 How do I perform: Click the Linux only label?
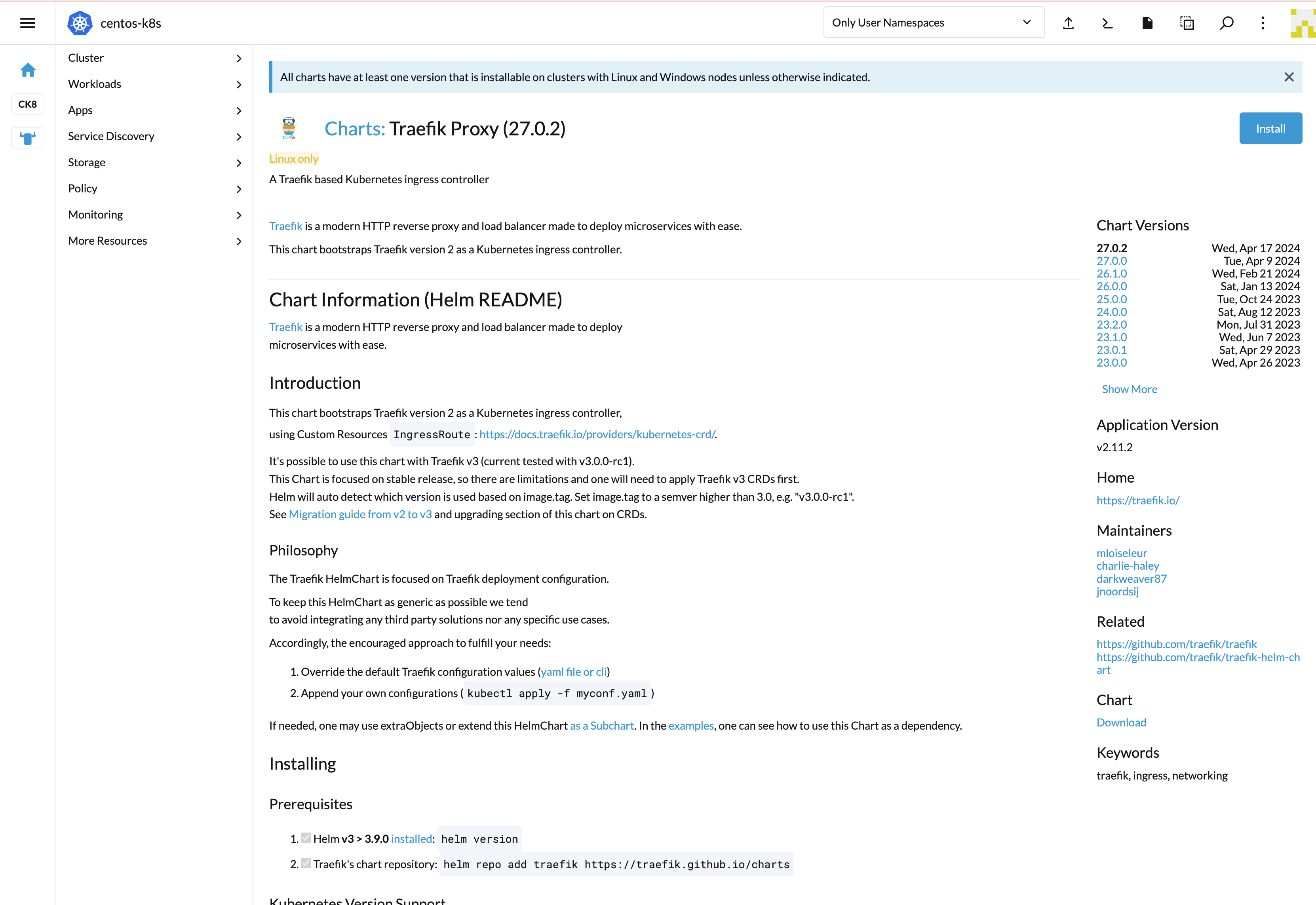294,159
